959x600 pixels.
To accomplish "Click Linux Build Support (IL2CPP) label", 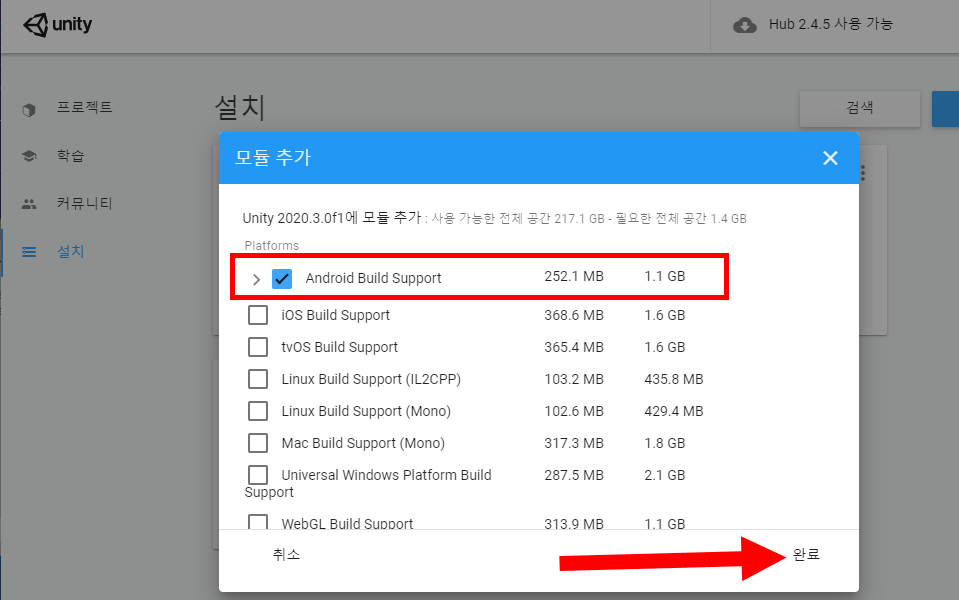I will click(x=371, y=379).
